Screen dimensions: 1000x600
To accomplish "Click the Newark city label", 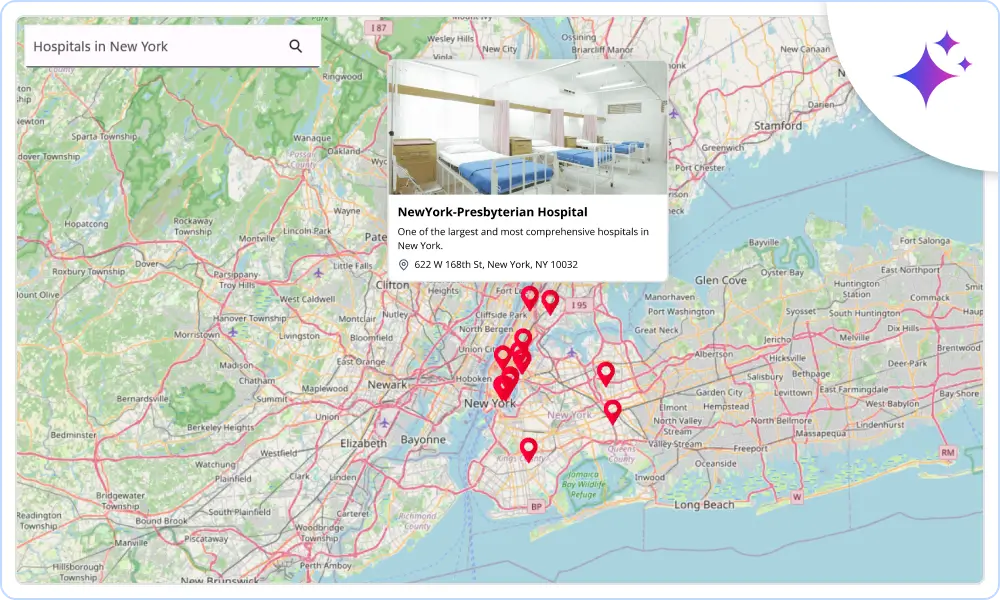I will coord(386,384).
